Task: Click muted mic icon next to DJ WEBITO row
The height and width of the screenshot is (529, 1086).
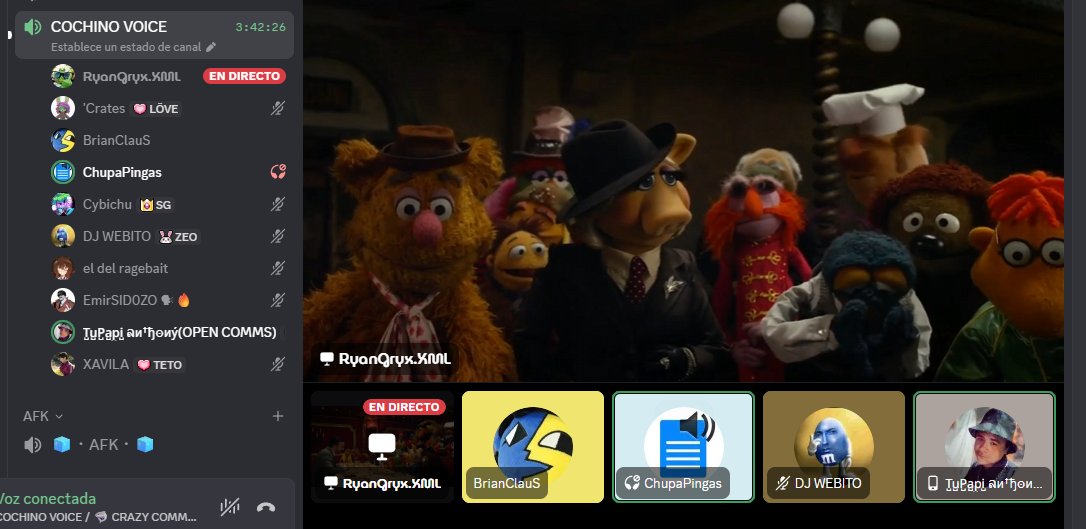Action: tap(278, 236)
